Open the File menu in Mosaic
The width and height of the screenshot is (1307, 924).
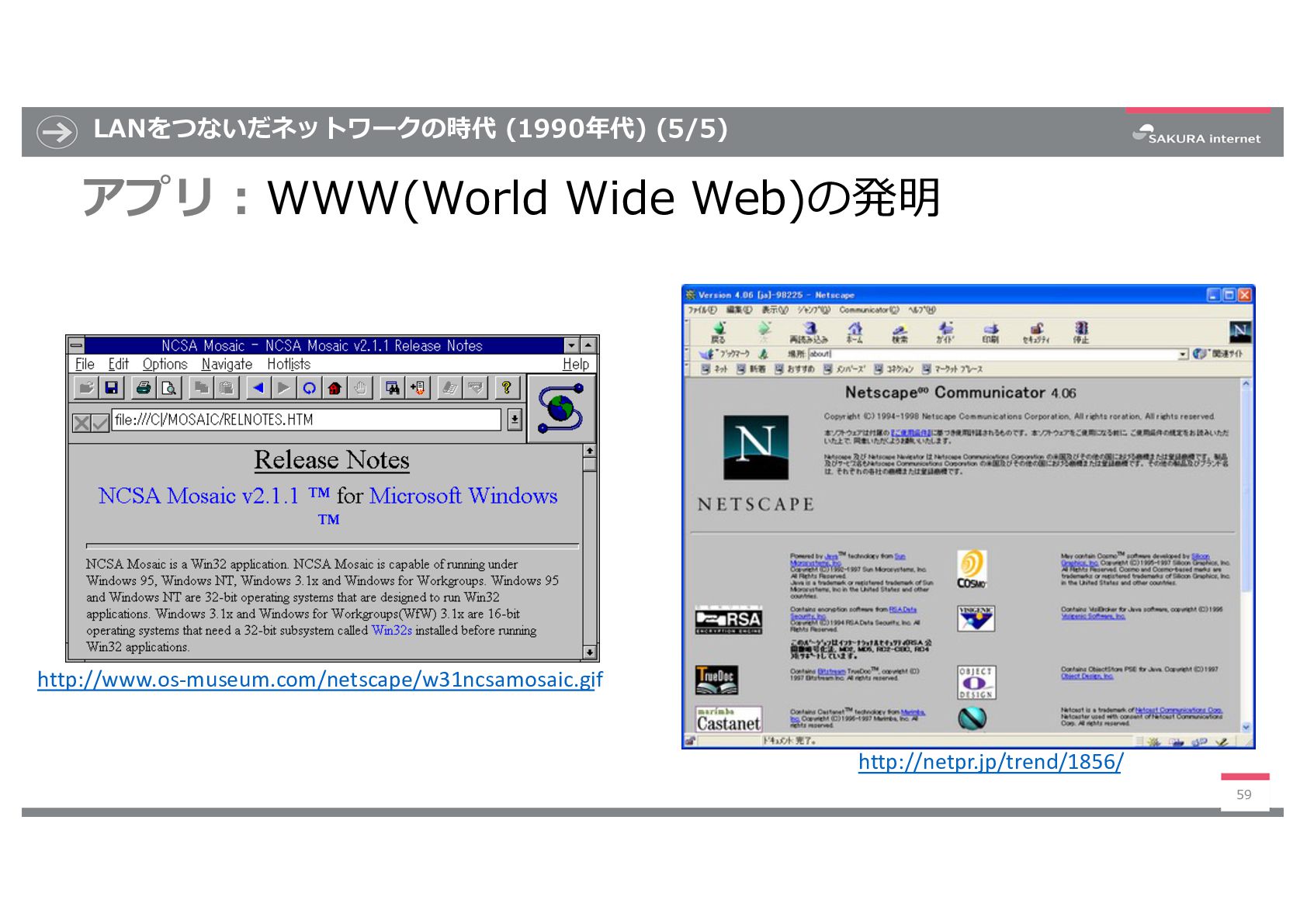tap(85, 364)
